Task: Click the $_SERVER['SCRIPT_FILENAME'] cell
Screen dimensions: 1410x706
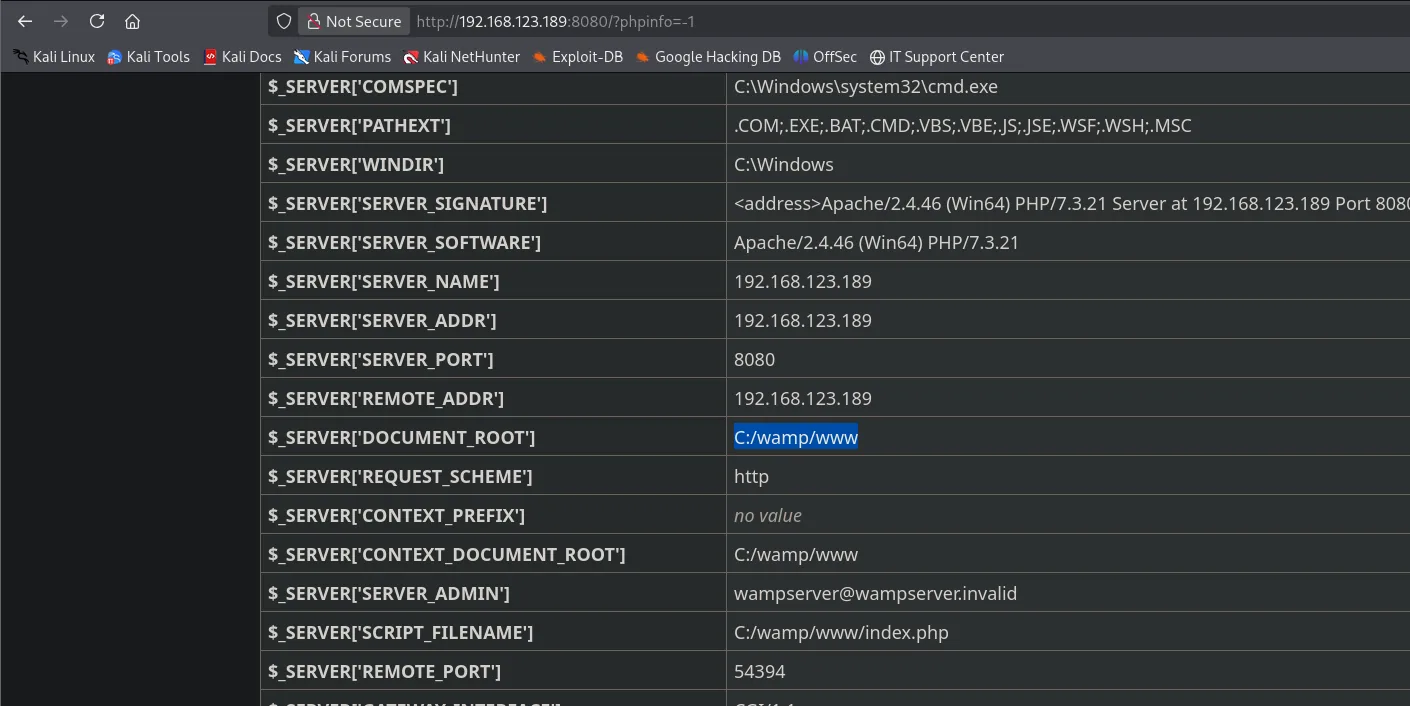Action: click(493, 633)
